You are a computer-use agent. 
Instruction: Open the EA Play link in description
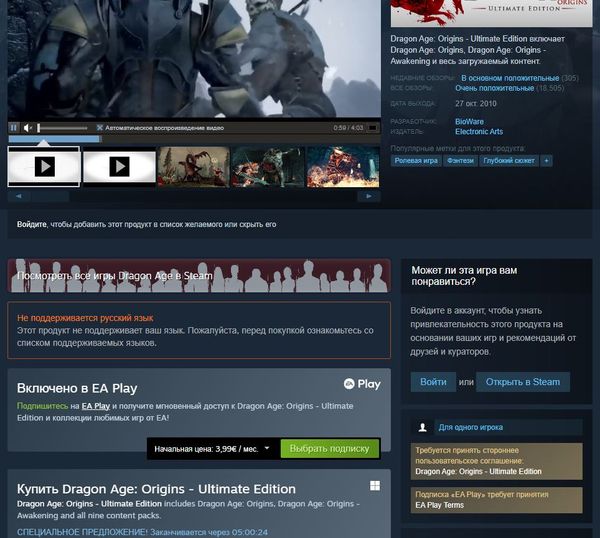coord(96,406)
